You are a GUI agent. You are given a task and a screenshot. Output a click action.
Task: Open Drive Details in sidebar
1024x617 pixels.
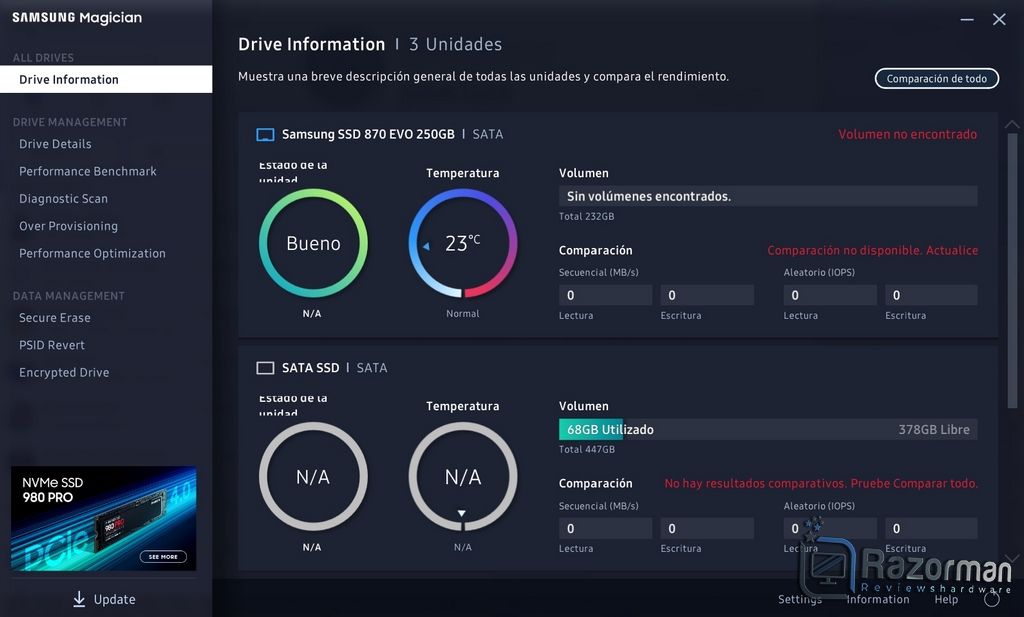(55, 144)
